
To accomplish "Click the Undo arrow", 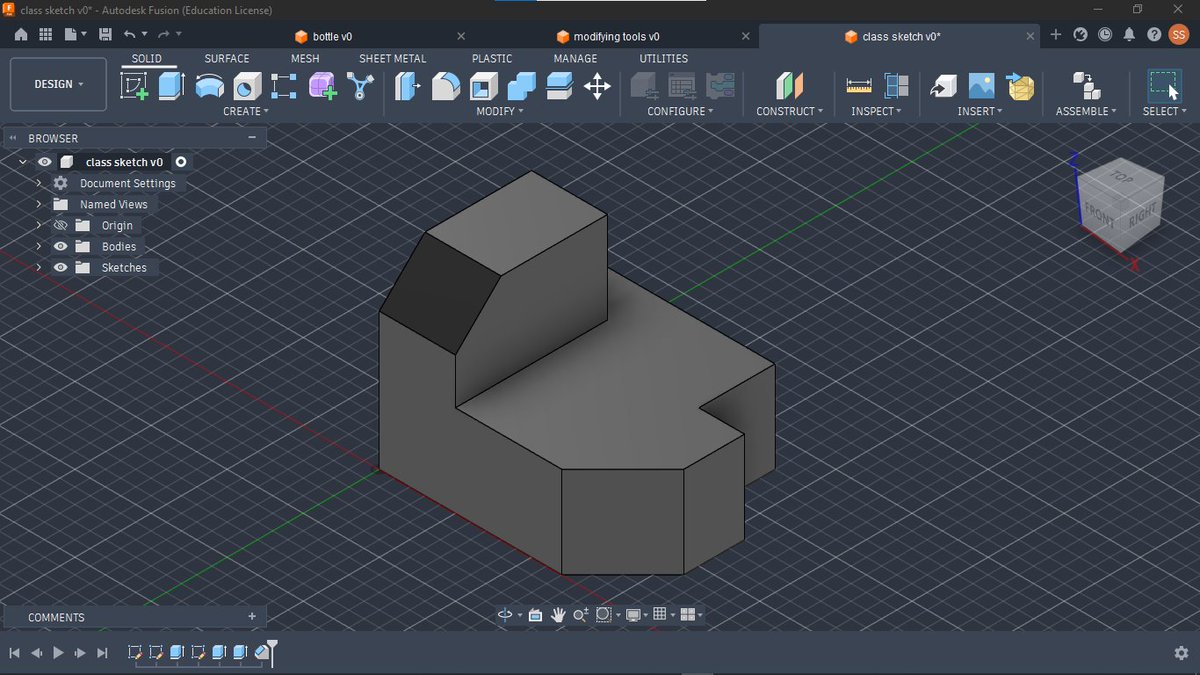I will (130, 34).
